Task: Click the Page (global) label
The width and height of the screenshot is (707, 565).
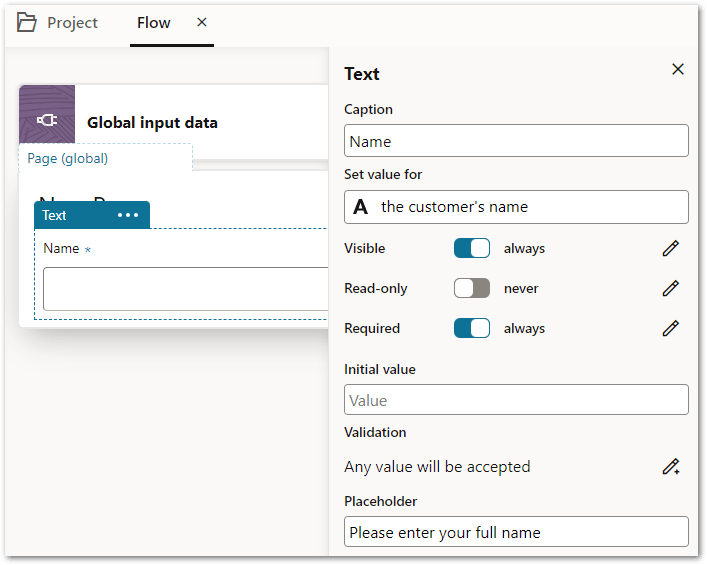Action: point(68,158)
